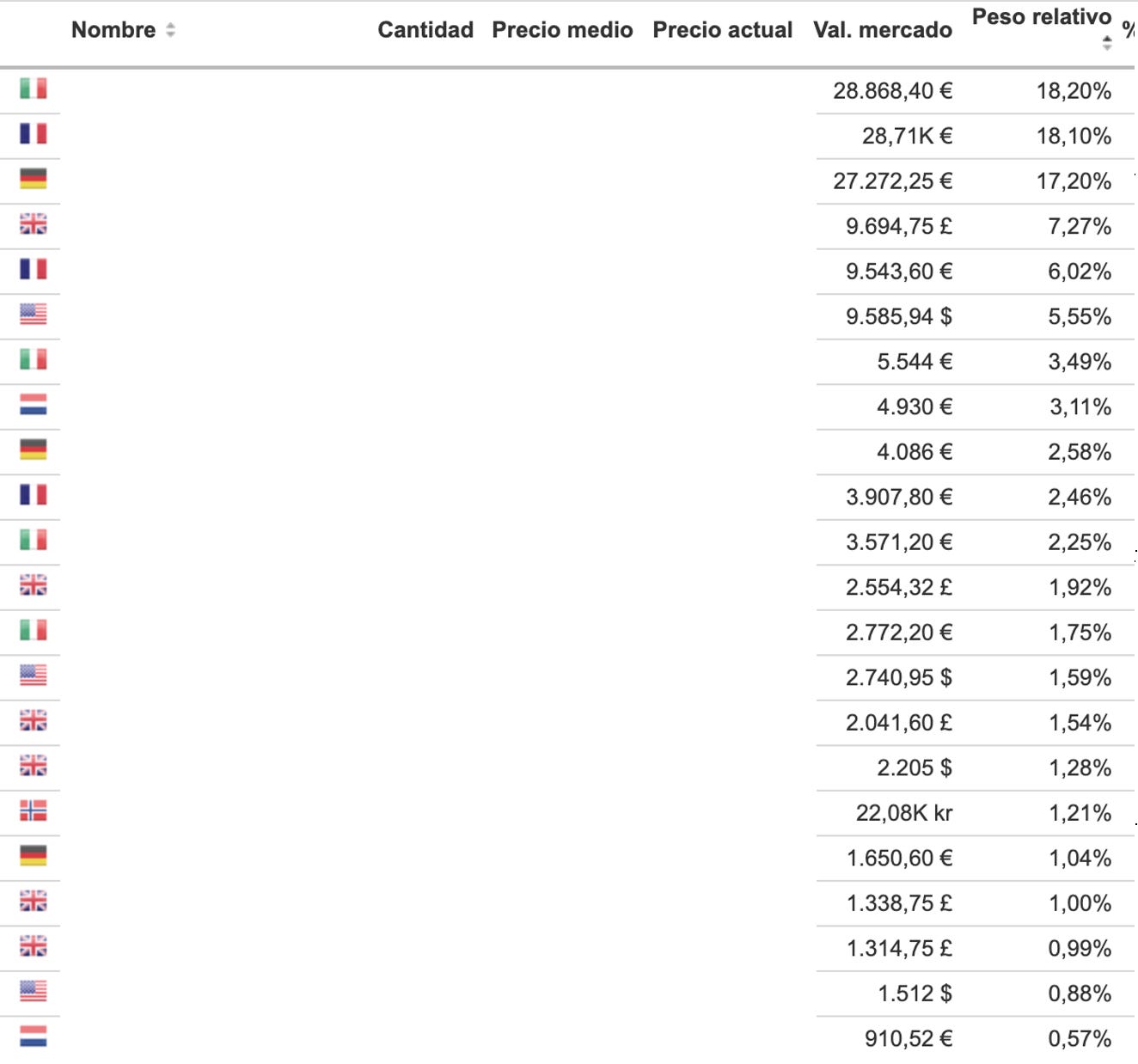
Task: Click the UK flag in the 2.554,32 £ row
Action: pyautogui.click(x=34, y=584)
